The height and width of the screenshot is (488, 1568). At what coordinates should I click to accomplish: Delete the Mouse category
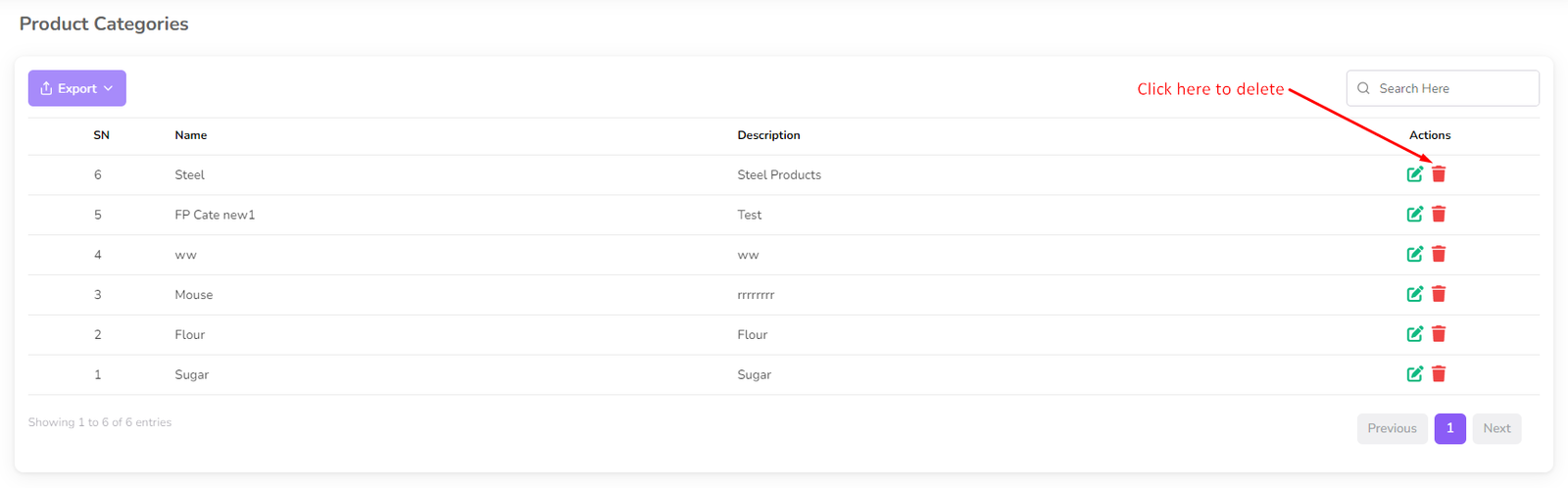click(x=1439, y=294)
